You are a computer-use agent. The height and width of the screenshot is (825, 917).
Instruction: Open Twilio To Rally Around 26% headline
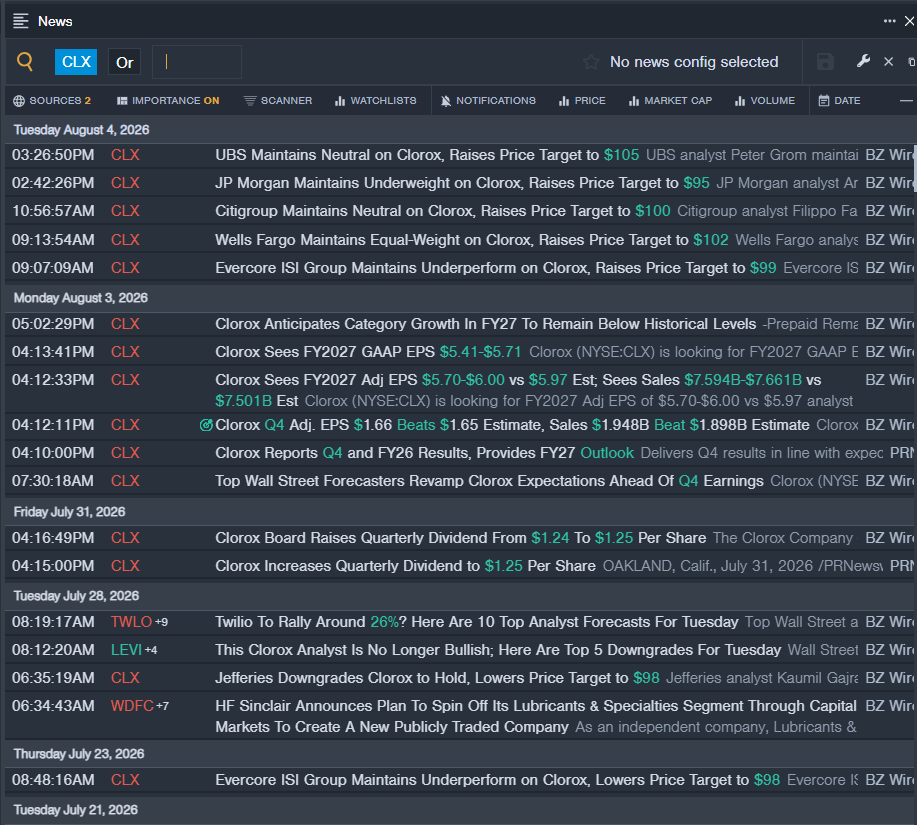coord(477,622)
